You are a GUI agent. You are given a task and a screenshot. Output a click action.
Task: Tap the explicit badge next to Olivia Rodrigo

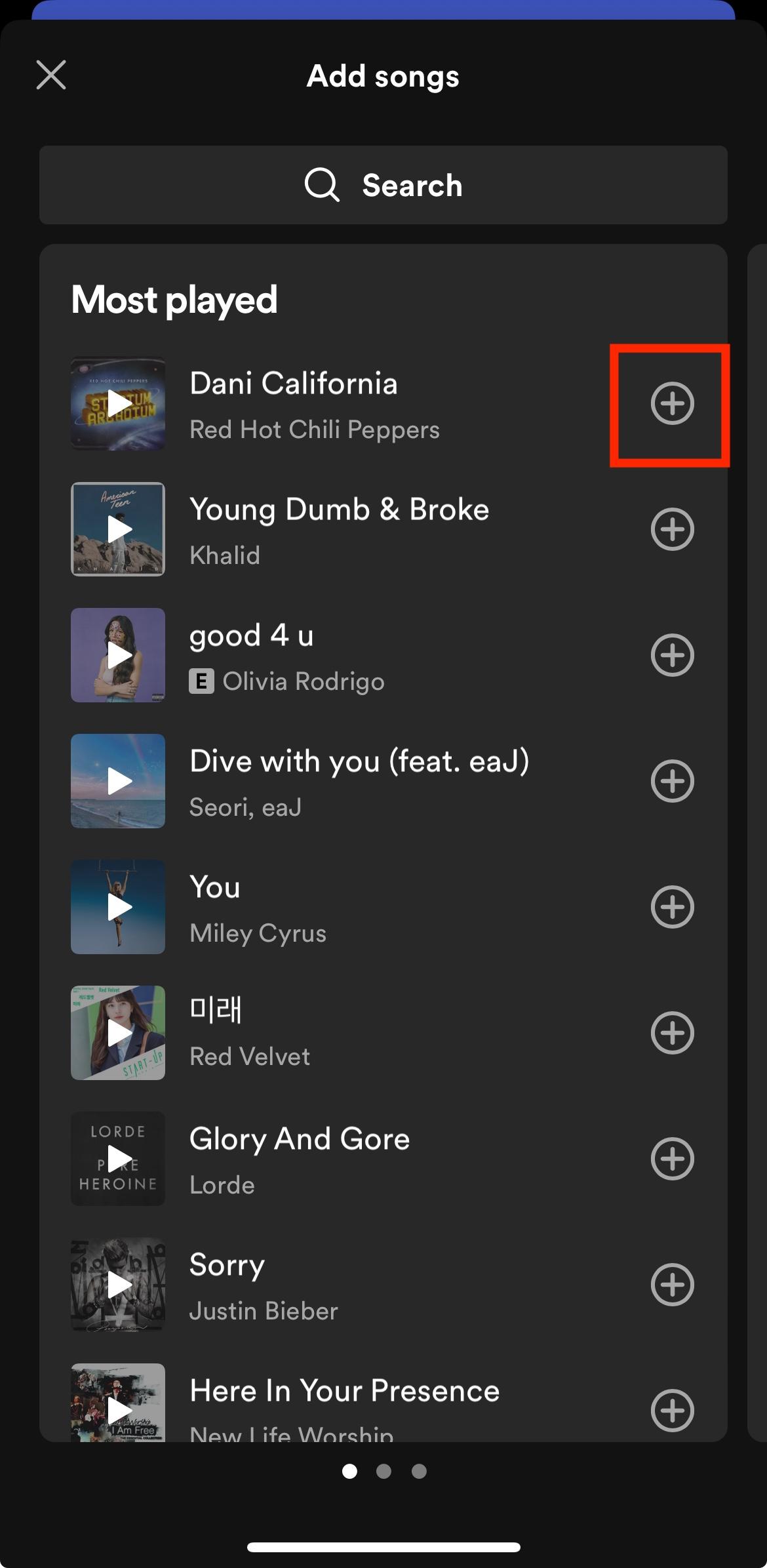coord(201,682)
